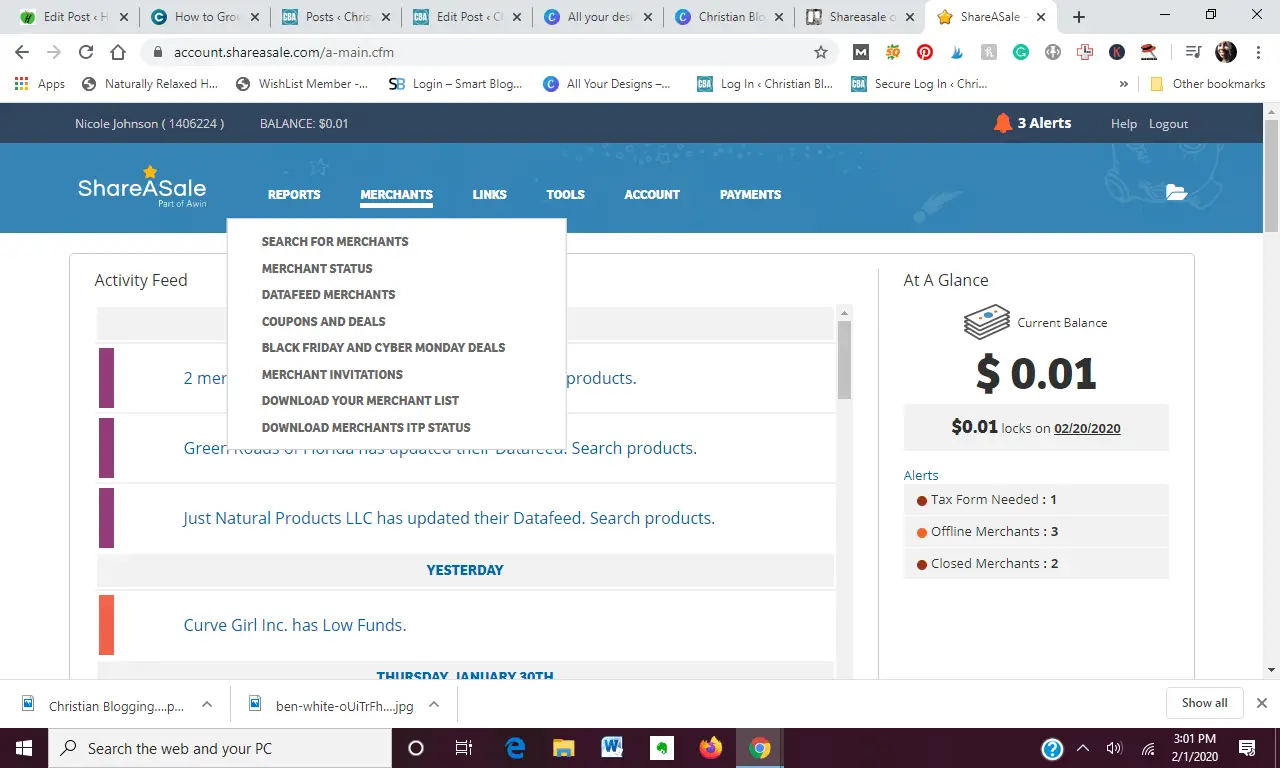Viewport: 1280px width, 768px height.
Task: Click Show all downloads button
Action: click(1204, 703)
